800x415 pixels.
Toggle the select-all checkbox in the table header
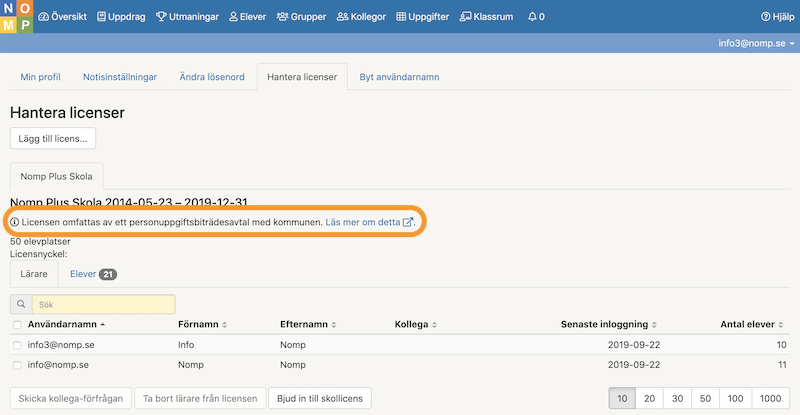point(17,325)
